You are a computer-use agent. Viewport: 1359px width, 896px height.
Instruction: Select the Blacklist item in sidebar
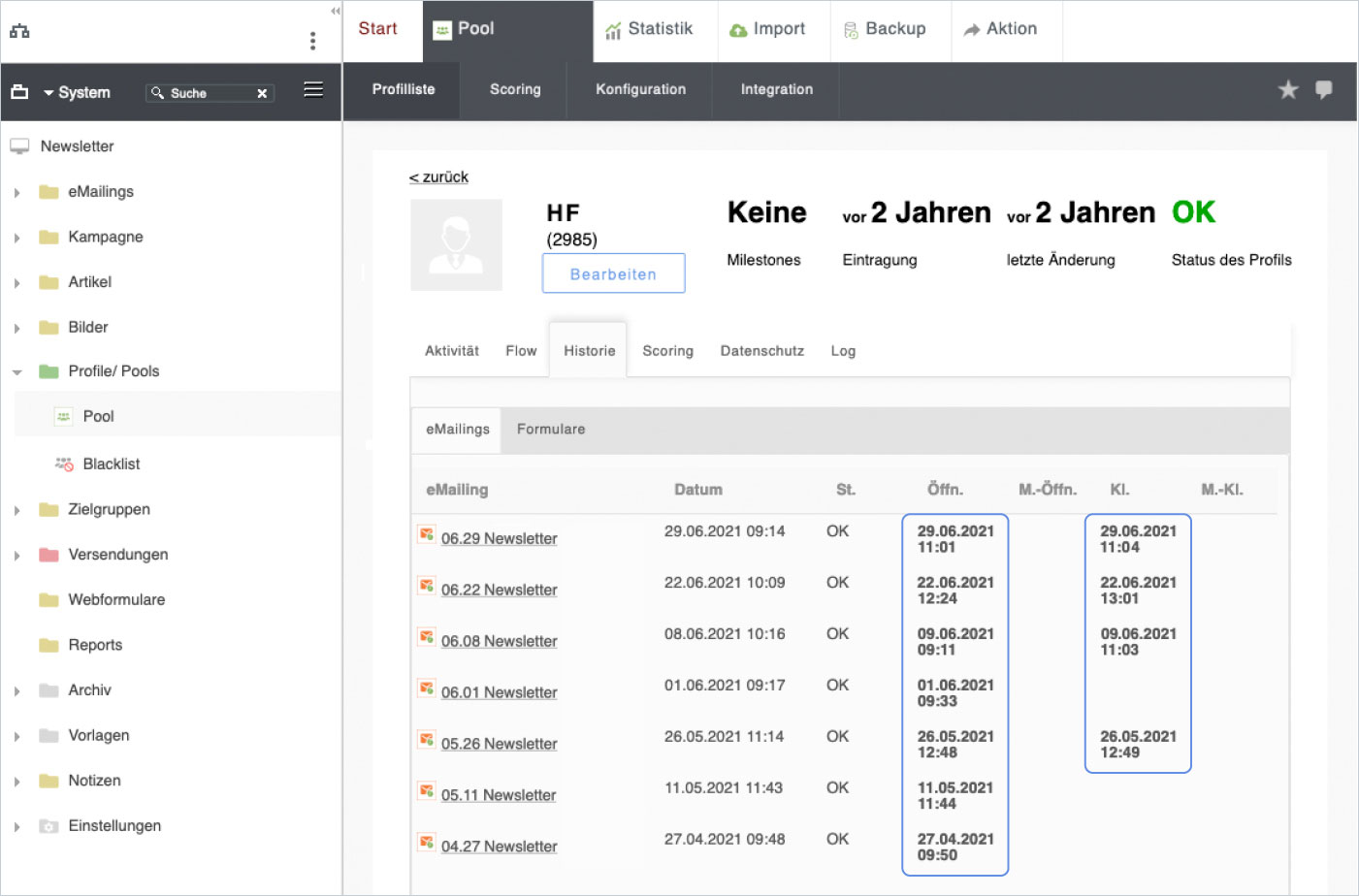(111, 464)
